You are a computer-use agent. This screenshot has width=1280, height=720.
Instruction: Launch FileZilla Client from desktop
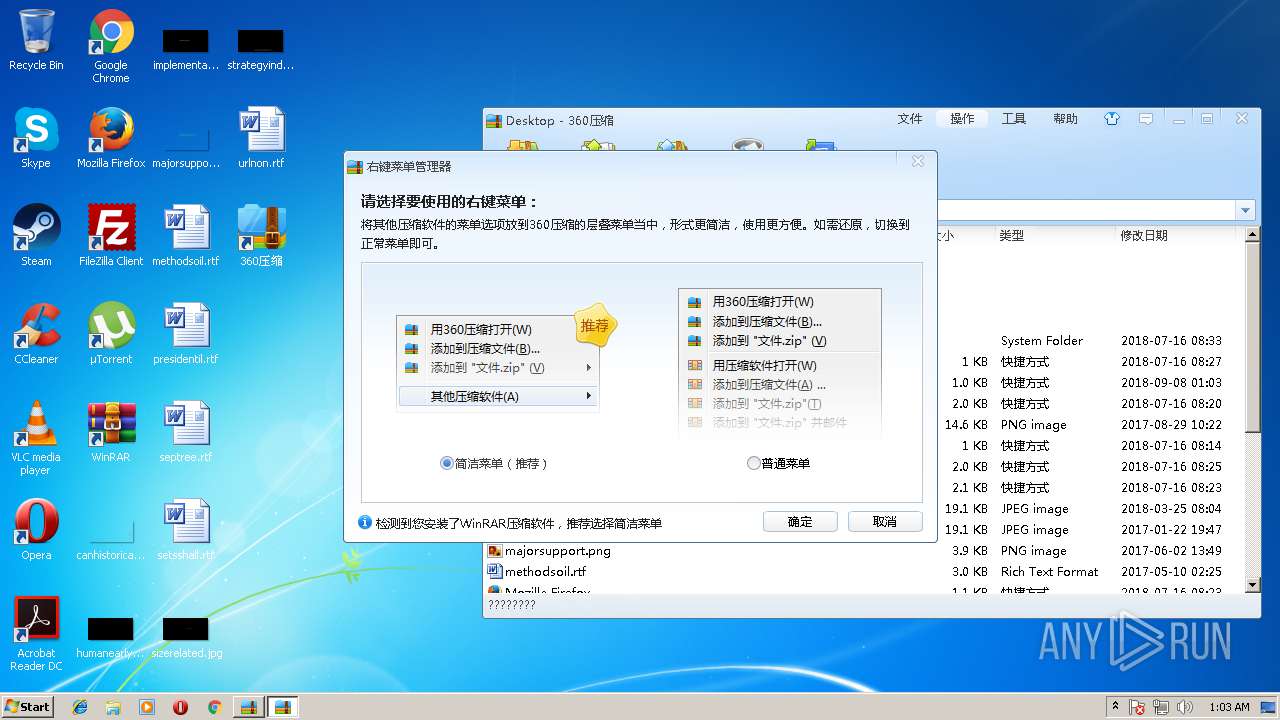pyautogui.click(x=111, y=236)
